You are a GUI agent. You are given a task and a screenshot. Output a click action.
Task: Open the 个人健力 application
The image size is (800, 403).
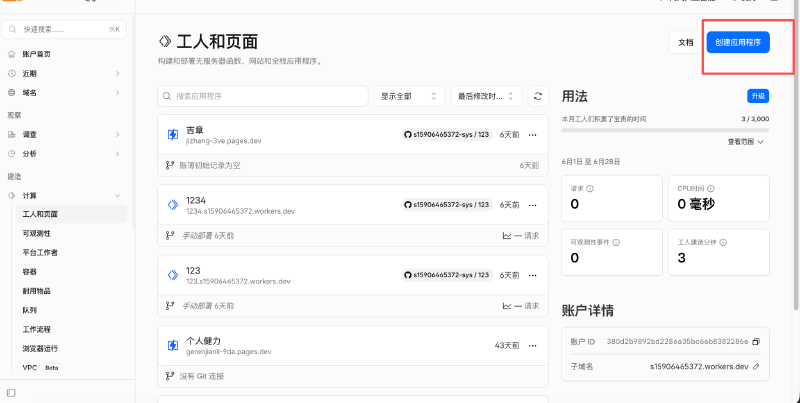click(203, 341)
